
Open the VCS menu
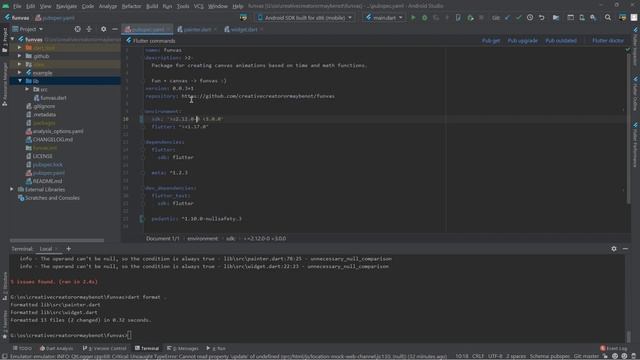(x=199, y=6)
